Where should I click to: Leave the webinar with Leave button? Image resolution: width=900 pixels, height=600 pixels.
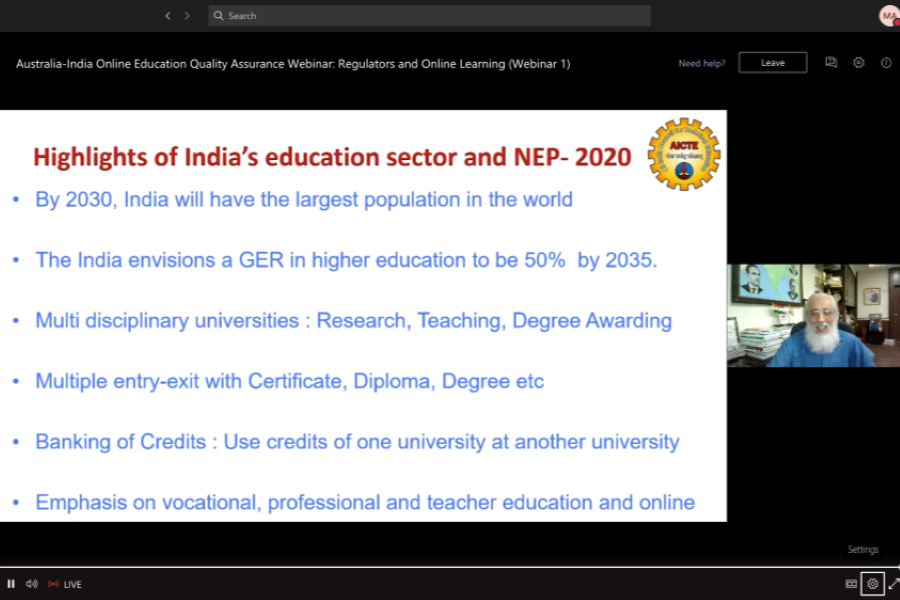click(773, 63)
